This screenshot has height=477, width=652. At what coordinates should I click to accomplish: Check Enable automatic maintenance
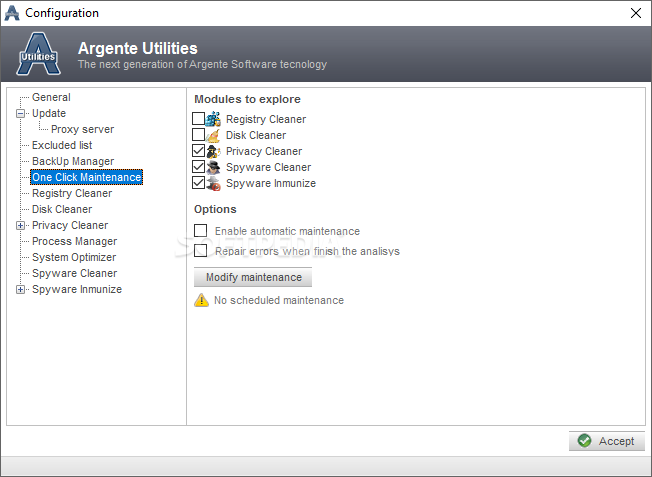point(200,230)
